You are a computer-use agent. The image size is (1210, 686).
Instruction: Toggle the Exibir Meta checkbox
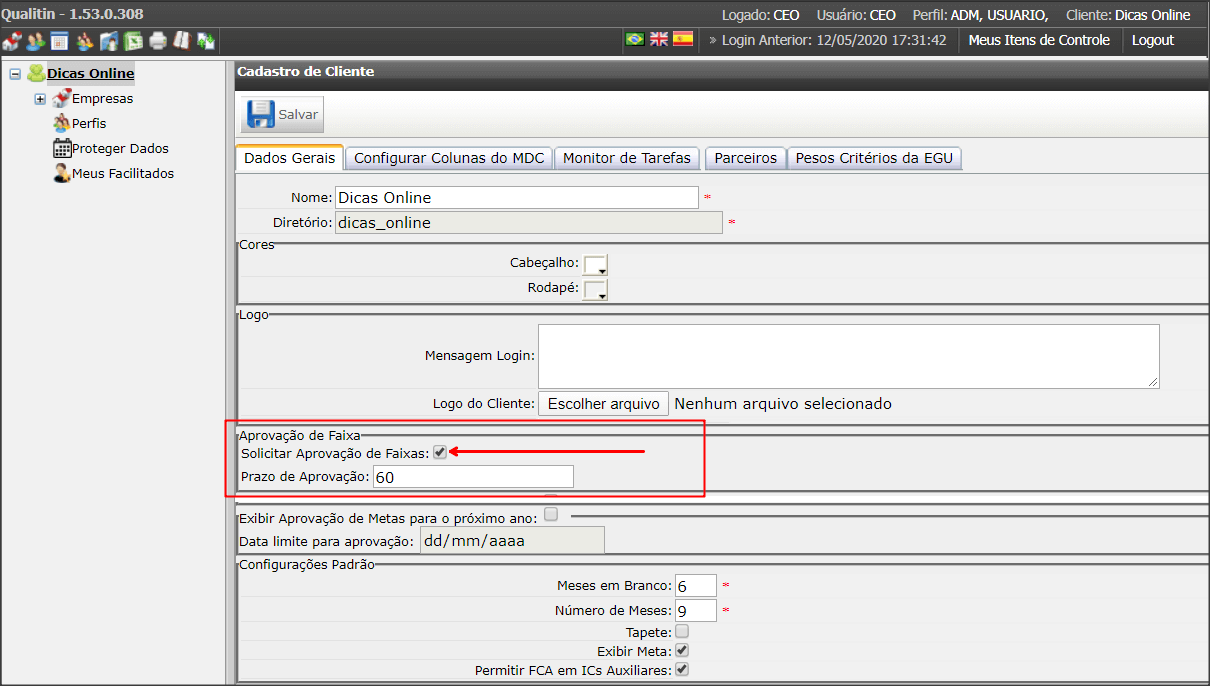point(682,651)
